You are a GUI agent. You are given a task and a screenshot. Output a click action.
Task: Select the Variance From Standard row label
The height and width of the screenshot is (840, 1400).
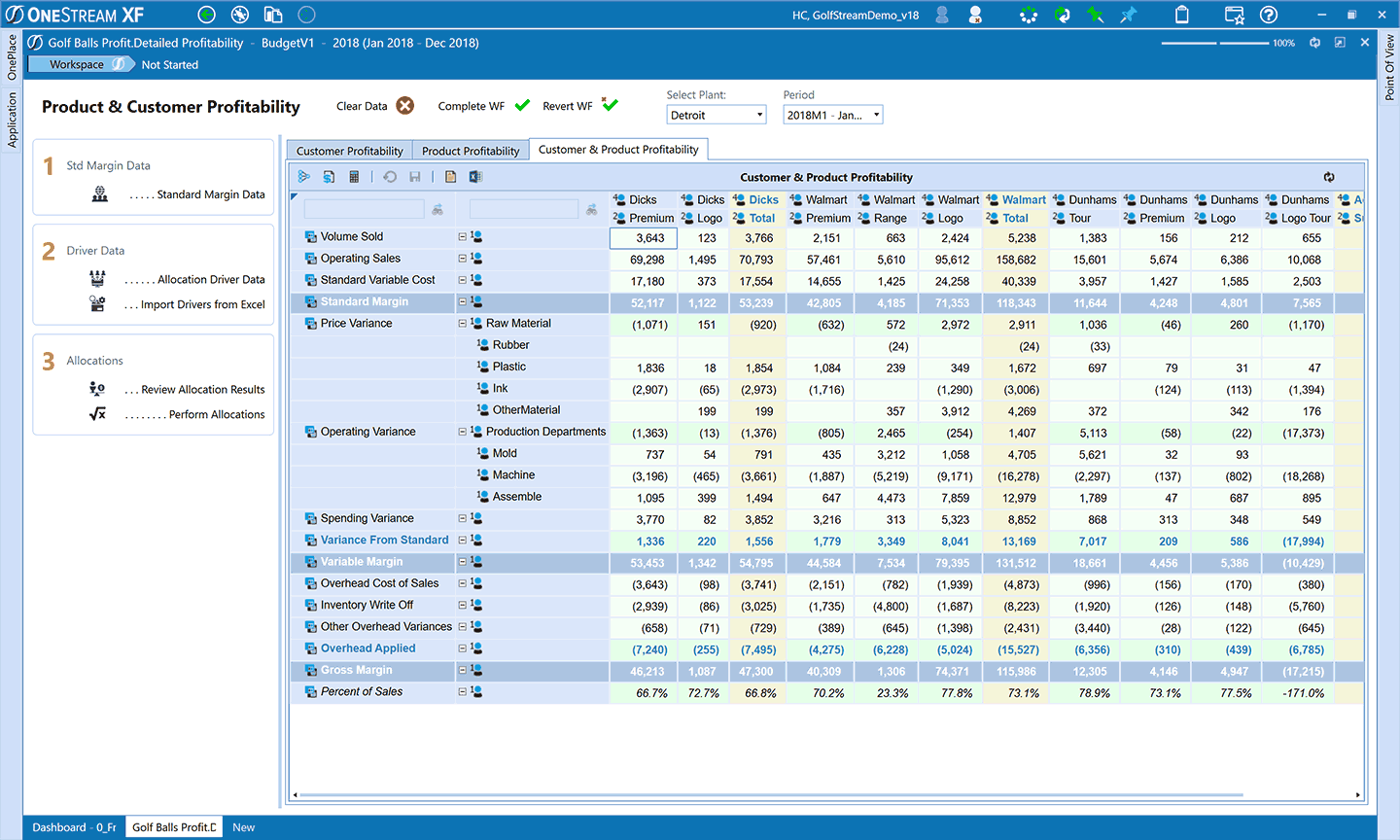[x=384, y=541]
